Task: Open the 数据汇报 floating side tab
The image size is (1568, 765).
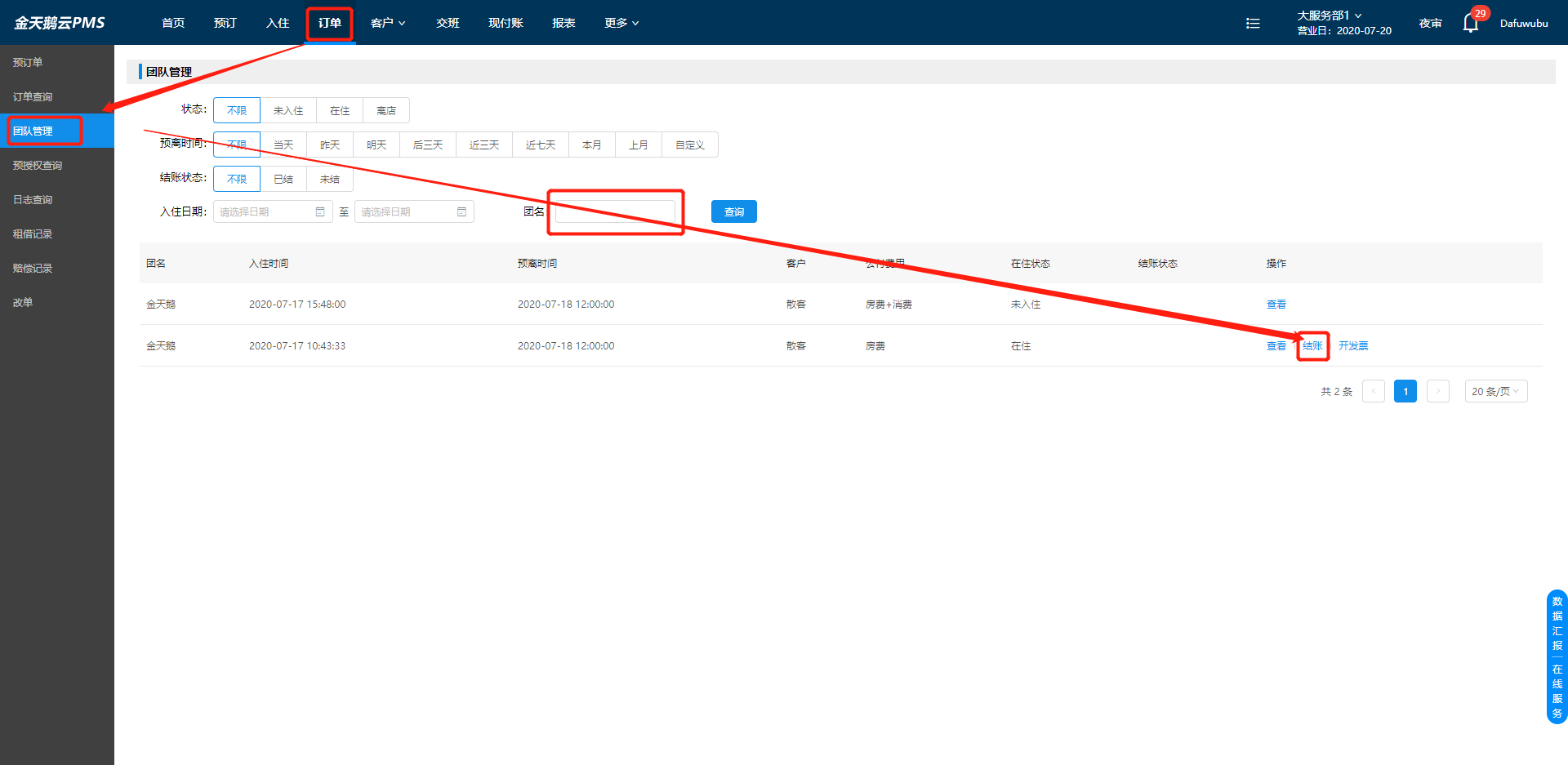Action: [x=1557, y=623]
